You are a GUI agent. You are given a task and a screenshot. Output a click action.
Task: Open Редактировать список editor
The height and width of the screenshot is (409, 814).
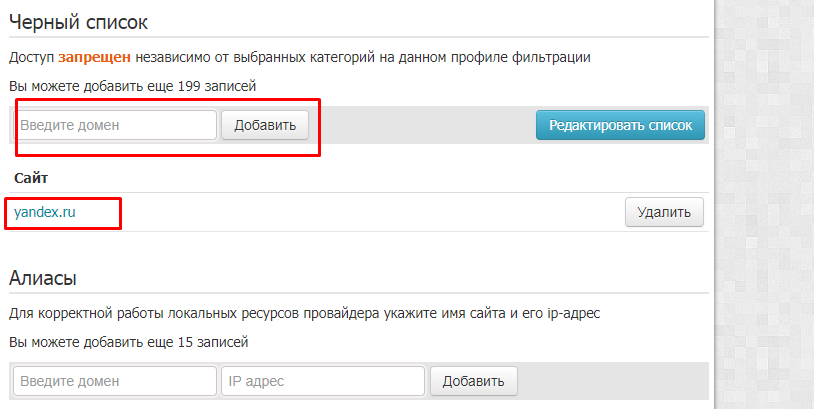coord(620,125)
